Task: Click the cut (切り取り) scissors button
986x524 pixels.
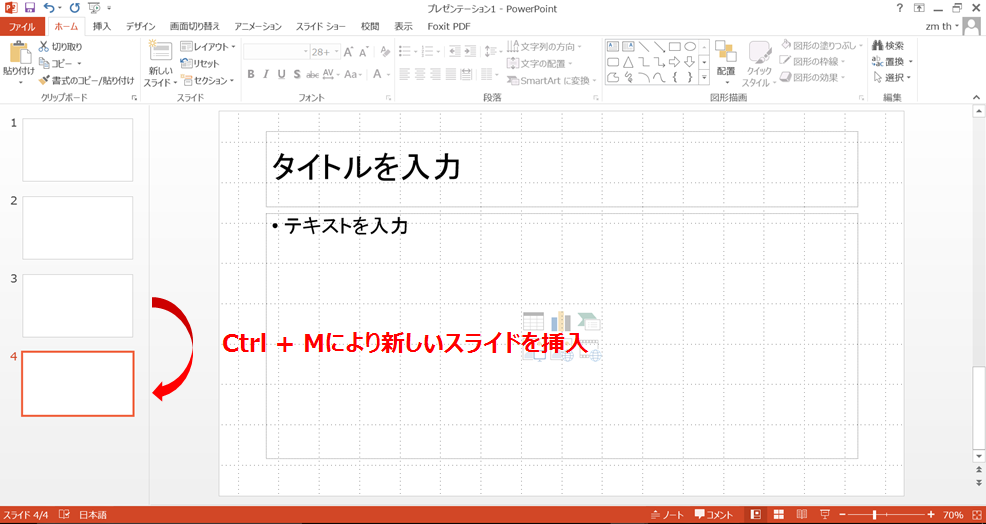Action: (x=60, y=47)
